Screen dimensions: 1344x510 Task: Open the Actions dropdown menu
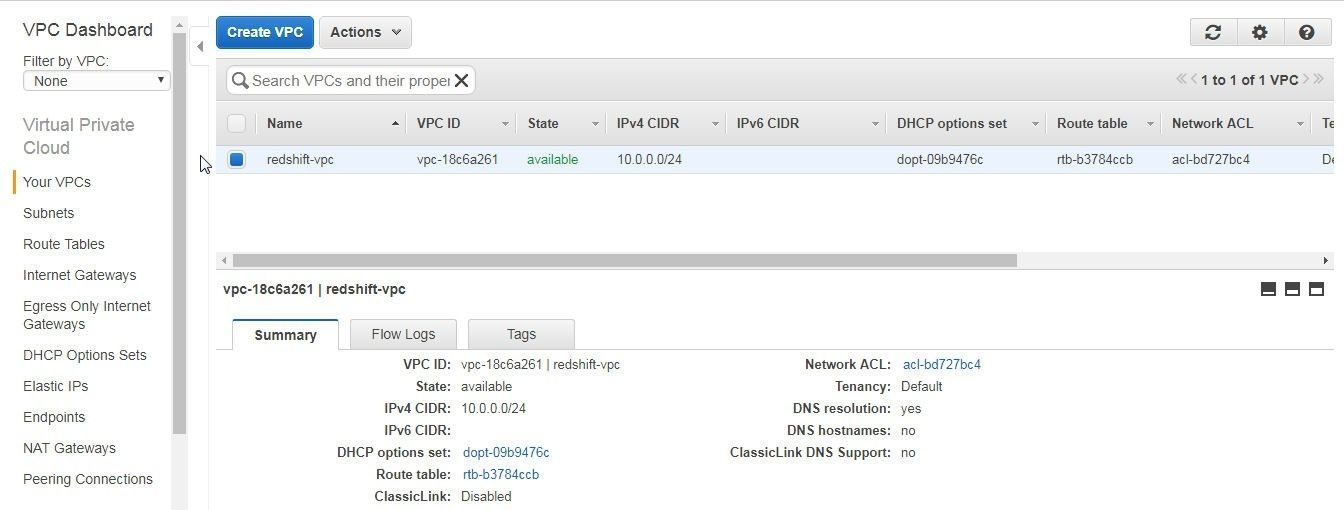pyautogui.click(x=365, y=32)
